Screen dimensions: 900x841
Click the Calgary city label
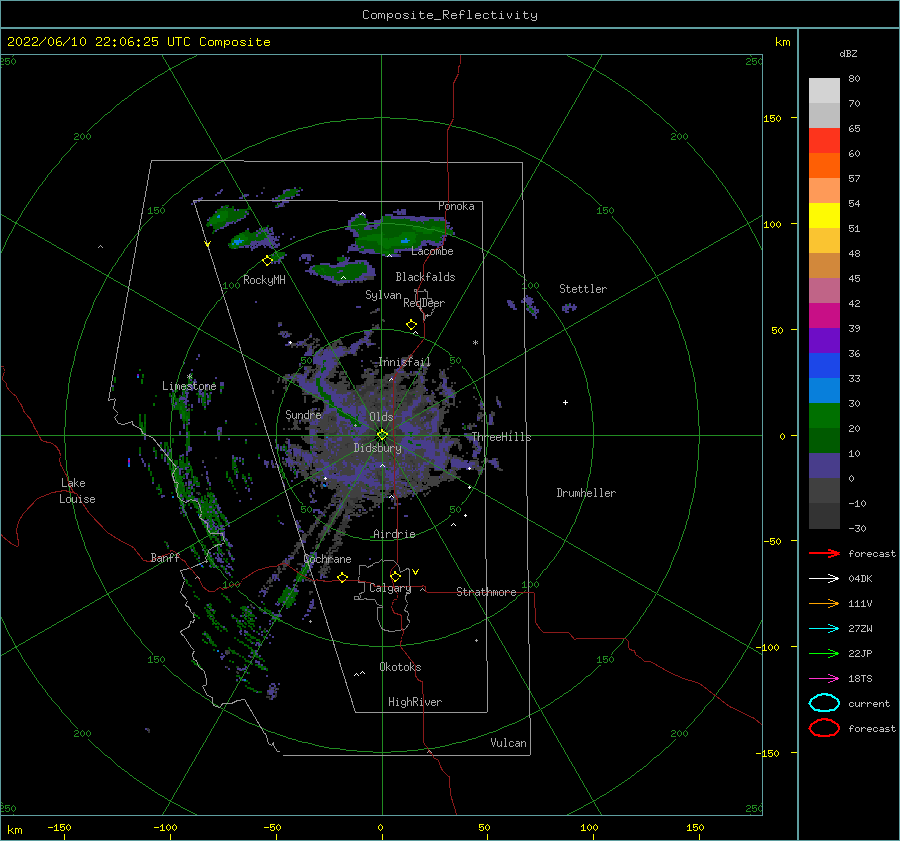[390, 588]
